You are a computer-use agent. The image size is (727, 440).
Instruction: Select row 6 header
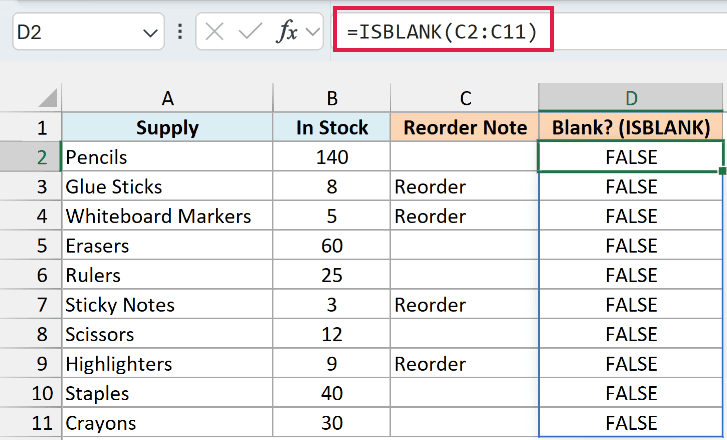tap(31, 275)
